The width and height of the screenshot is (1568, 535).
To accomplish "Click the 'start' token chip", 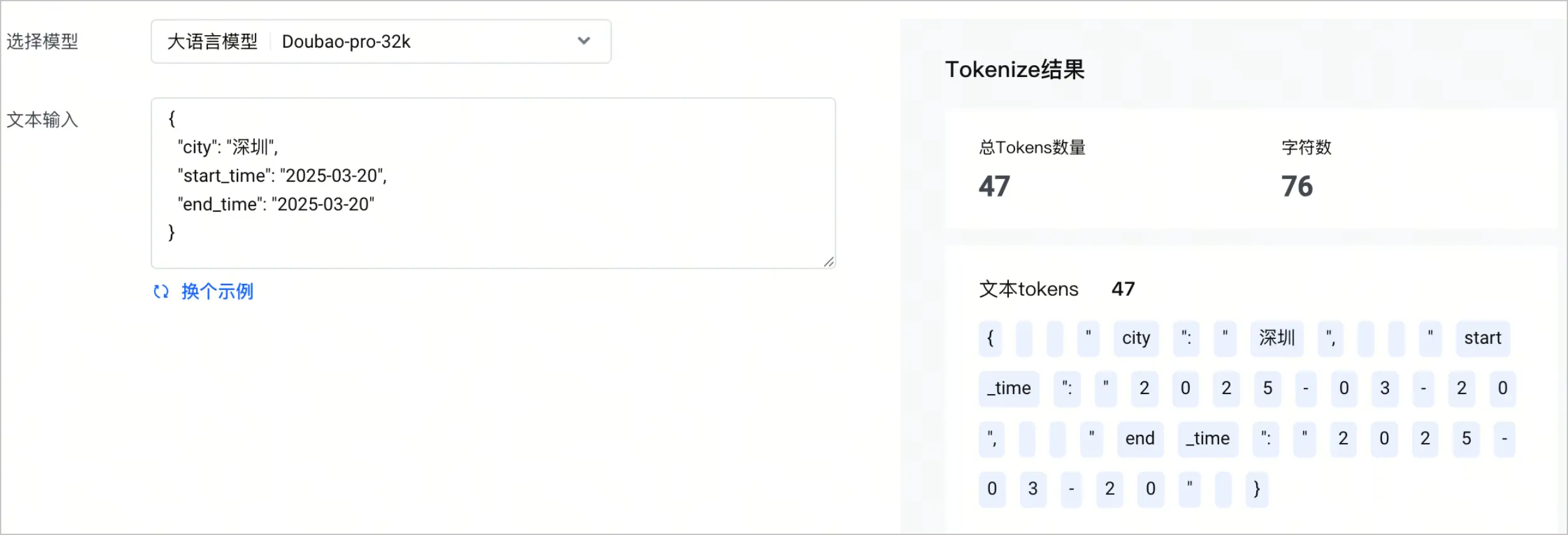I will (1482, 338).
